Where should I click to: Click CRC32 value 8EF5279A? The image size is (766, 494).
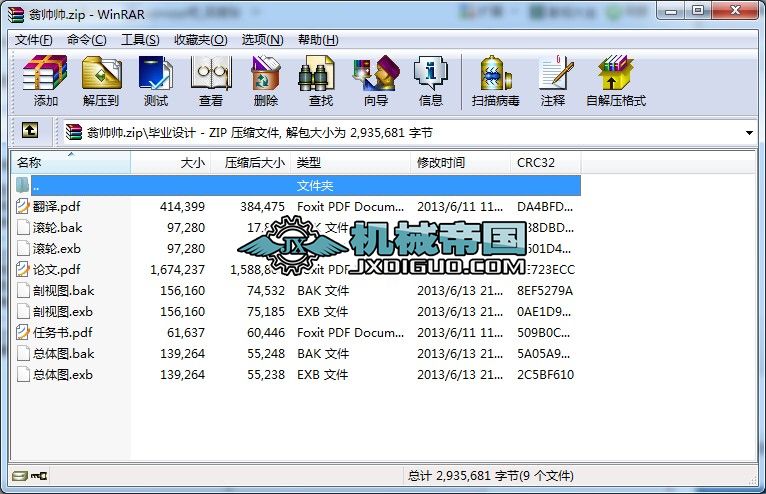tap(545, 291)
